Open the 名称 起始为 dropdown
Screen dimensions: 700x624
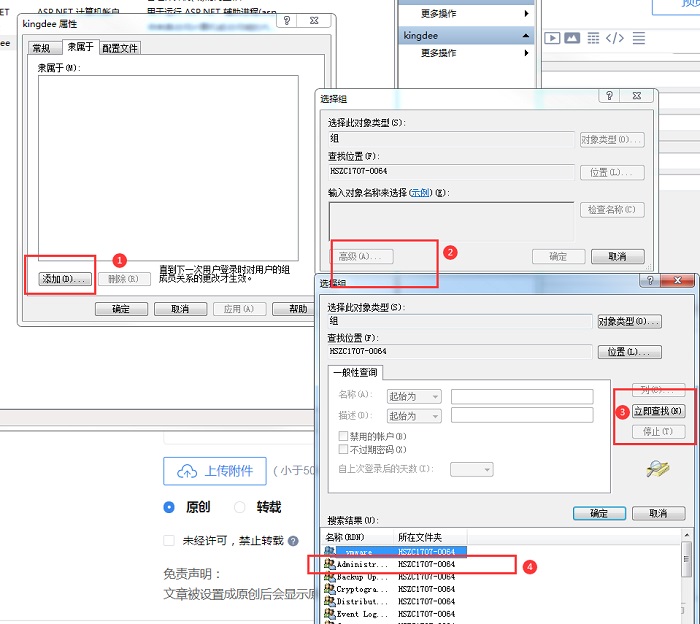pos(414,396)
